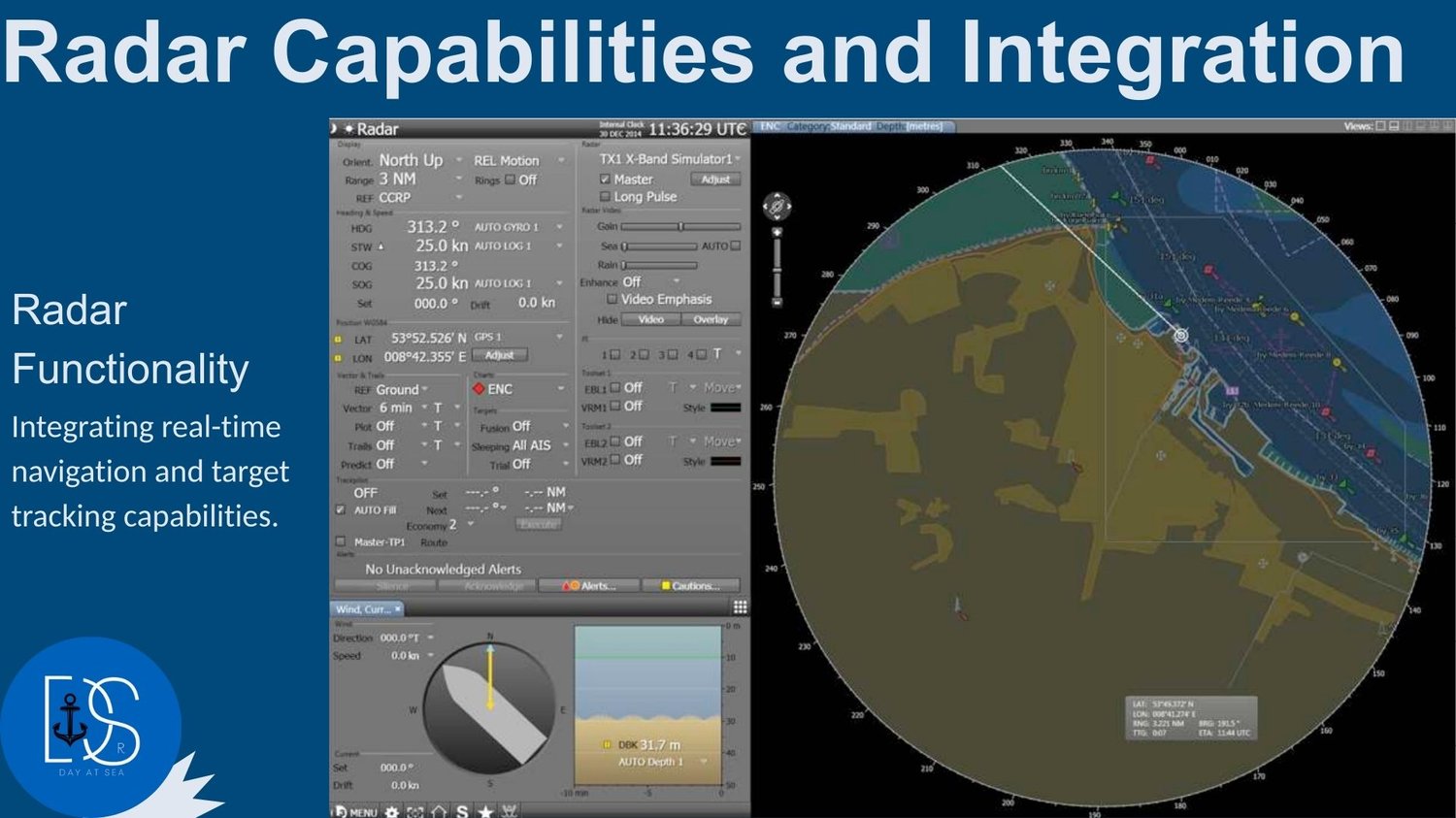Click the star favorites icon
Viewport: 1456px width, 818px height.
point(485,811)
